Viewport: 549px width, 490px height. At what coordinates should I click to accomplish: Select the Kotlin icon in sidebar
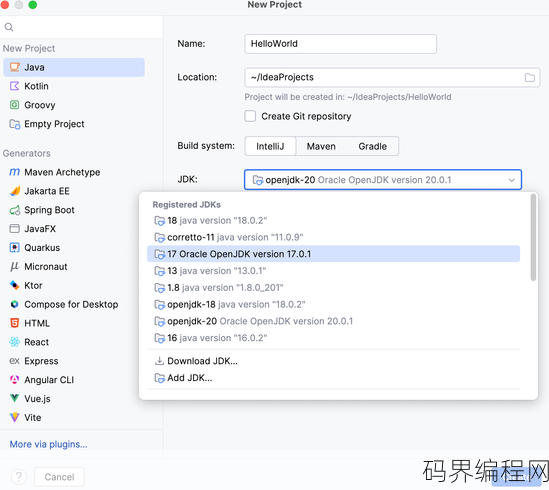(x=14, y=86)
